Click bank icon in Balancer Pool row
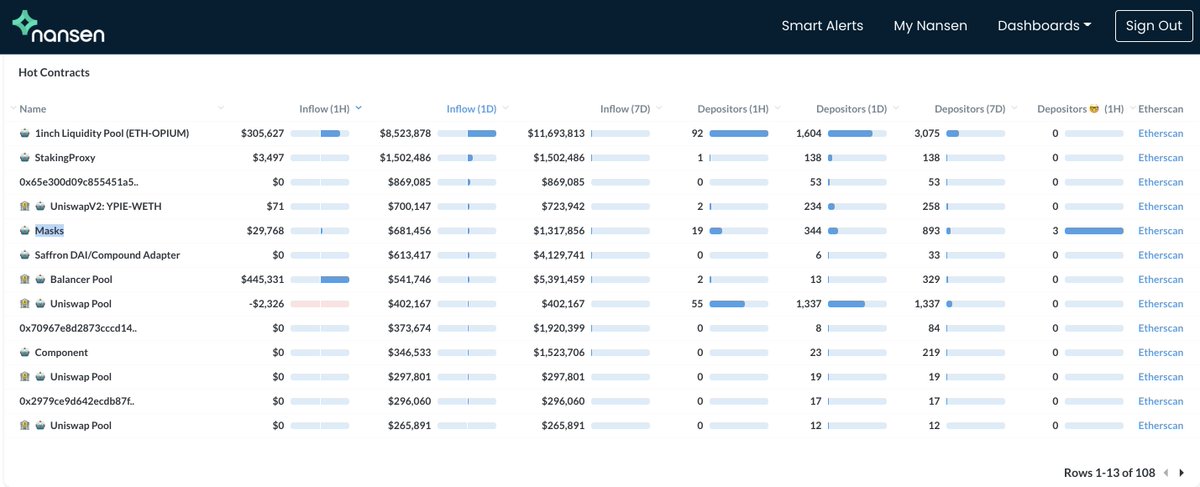 (x=25, y=279)
